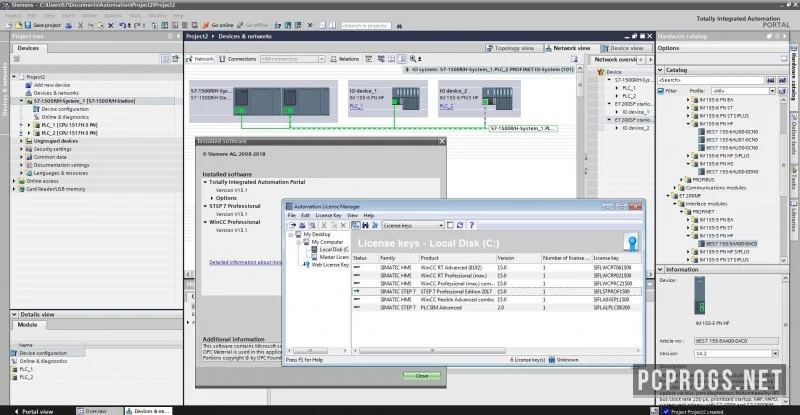Click in the Search in project field
The image size is (800, 415).
point(366,26)
